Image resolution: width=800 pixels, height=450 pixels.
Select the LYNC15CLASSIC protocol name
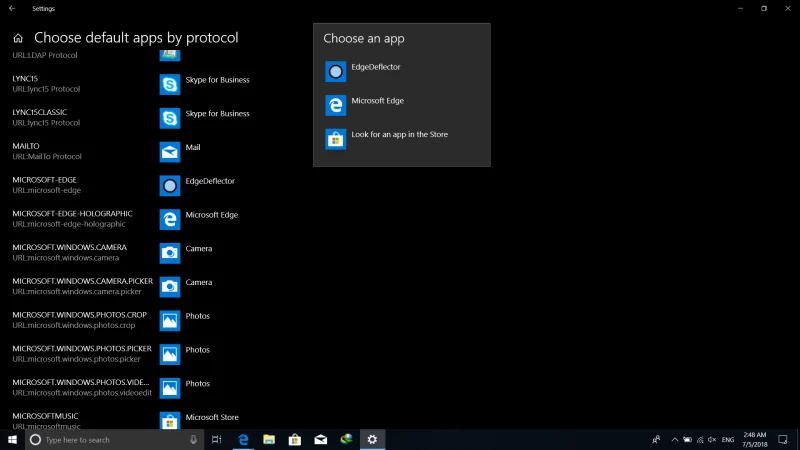pyautogui.click(x=40, y=112)
